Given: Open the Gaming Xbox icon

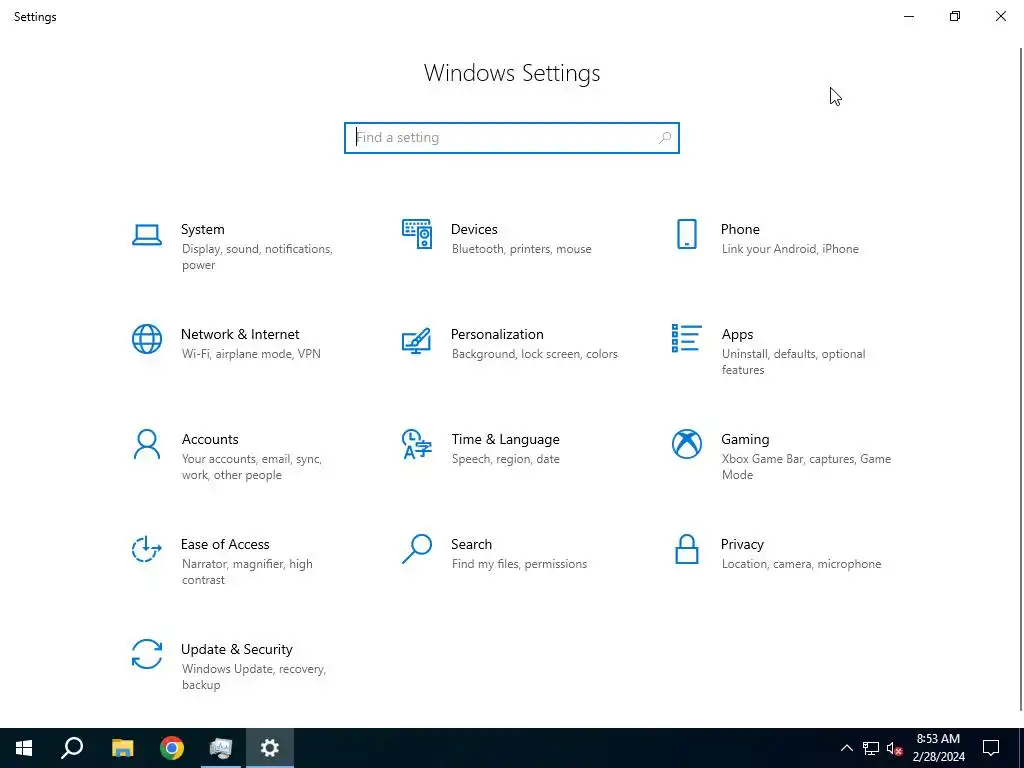Looking at the screenshot, I should click(x=686, y=444).
